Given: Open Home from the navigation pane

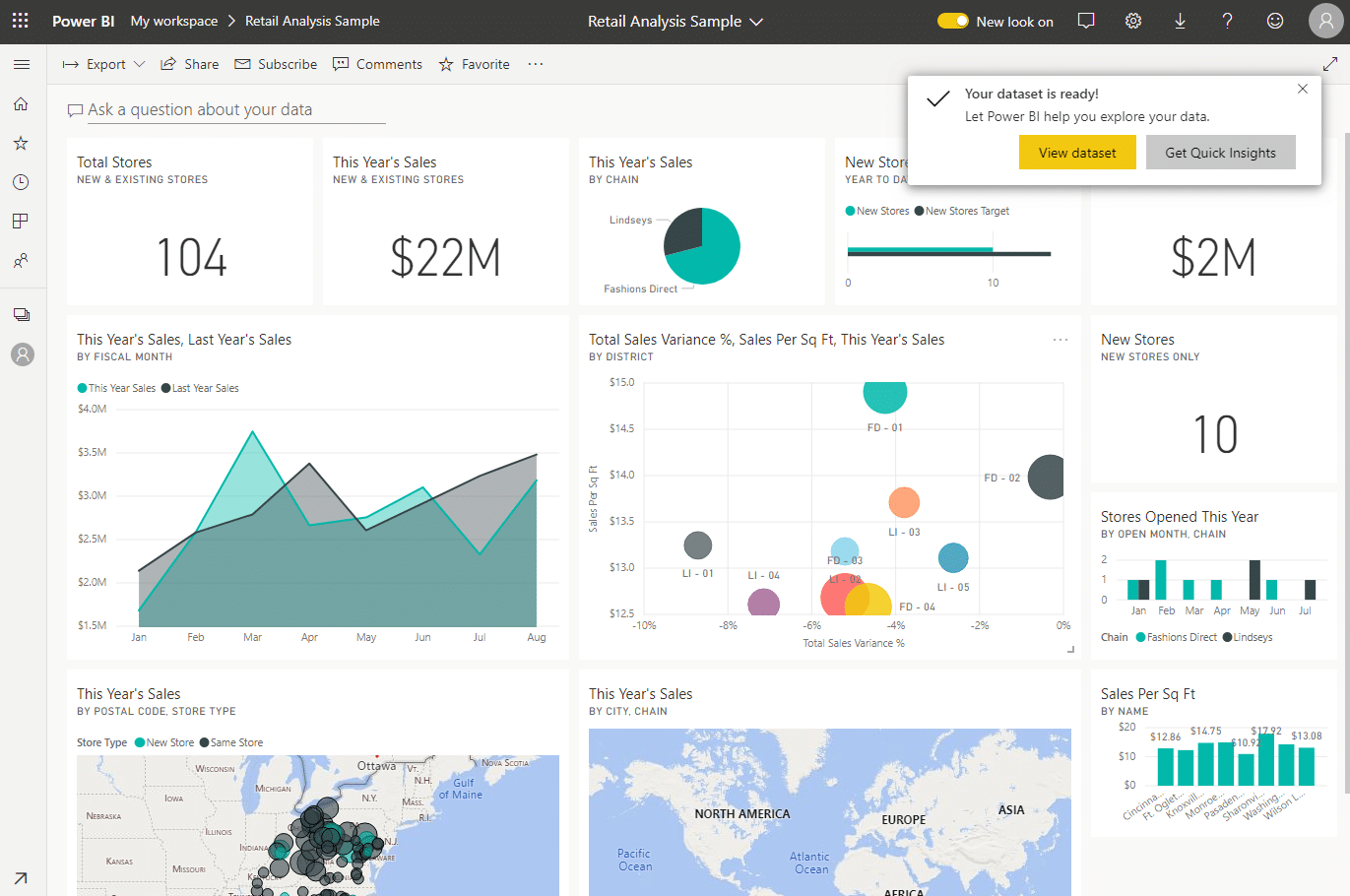Looking at the screenshot, I should (22, 103).
